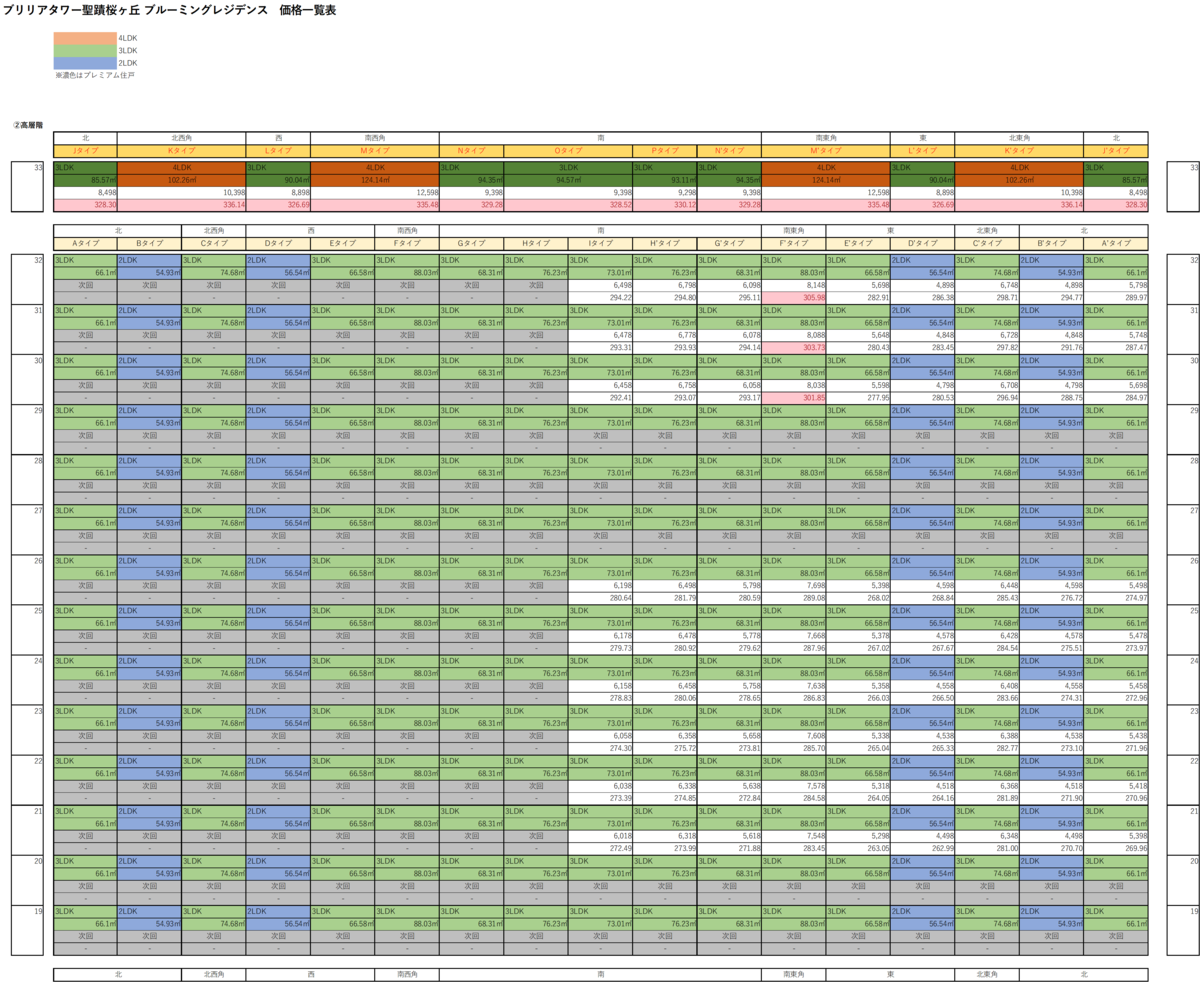The image size is (1200, 982).
Task: Click the unit-price cell '298.71'
Action: coord(987,297)
